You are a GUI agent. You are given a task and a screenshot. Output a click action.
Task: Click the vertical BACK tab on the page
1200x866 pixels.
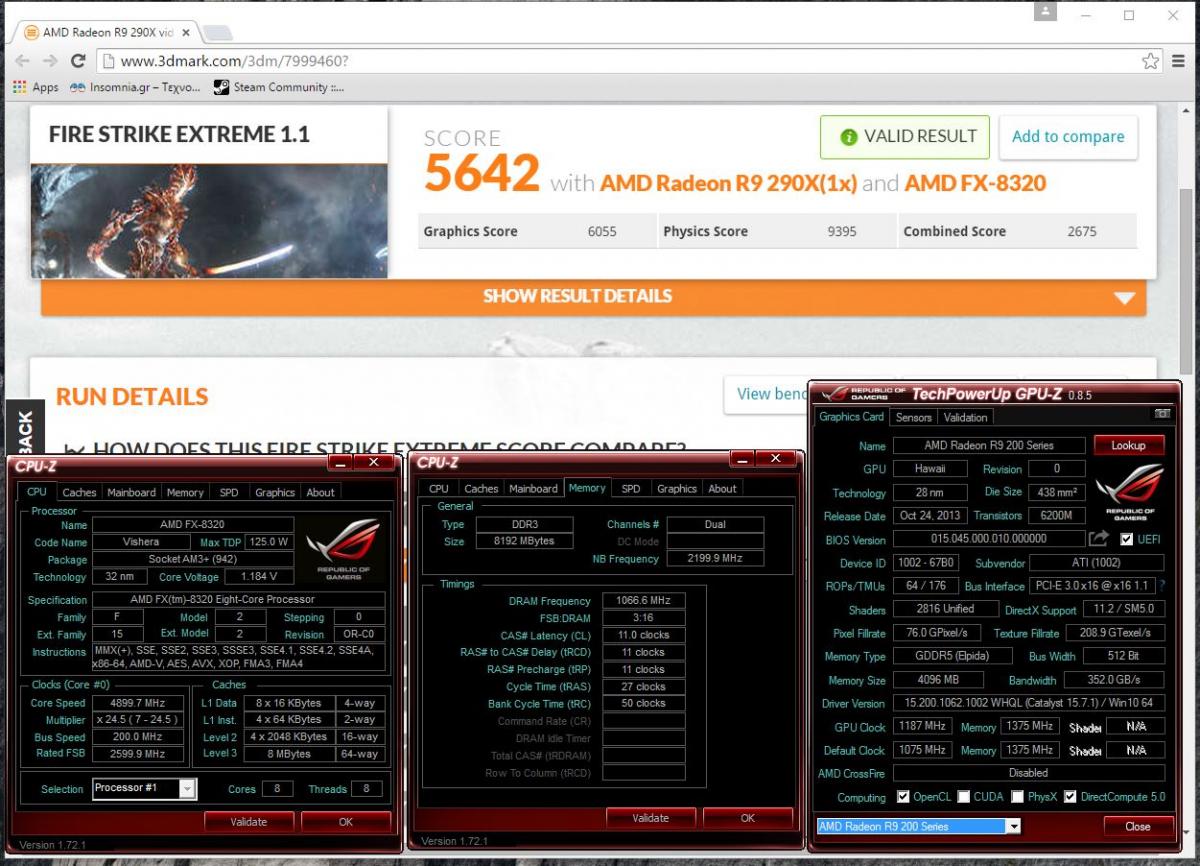point(25,430)
